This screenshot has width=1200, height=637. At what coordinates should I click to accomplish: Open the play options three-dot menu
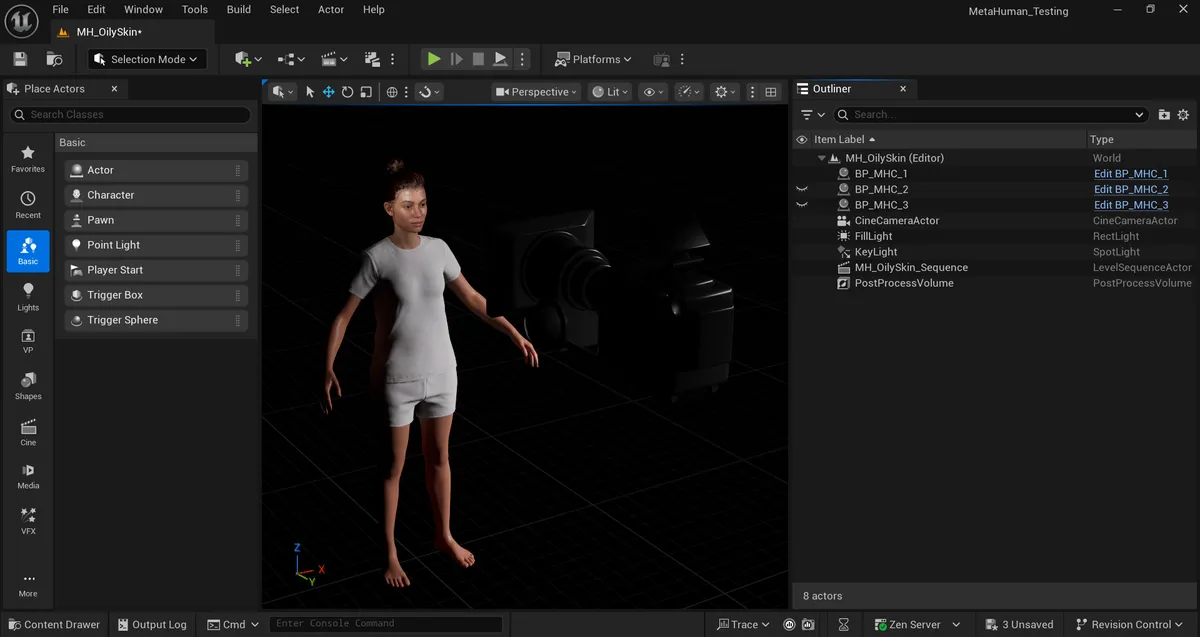coord(522,59)
